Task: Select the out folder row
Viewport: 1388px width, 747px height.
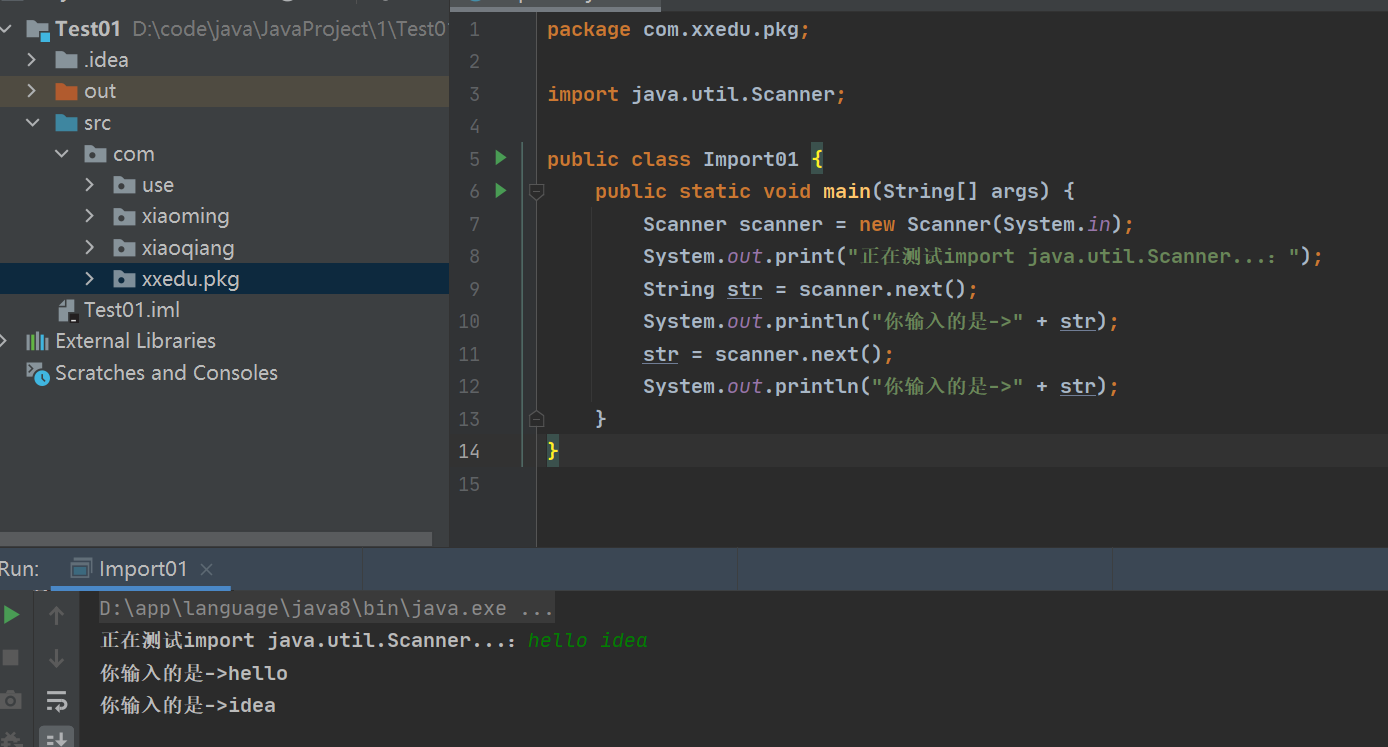Action: (x=224, y=91)
